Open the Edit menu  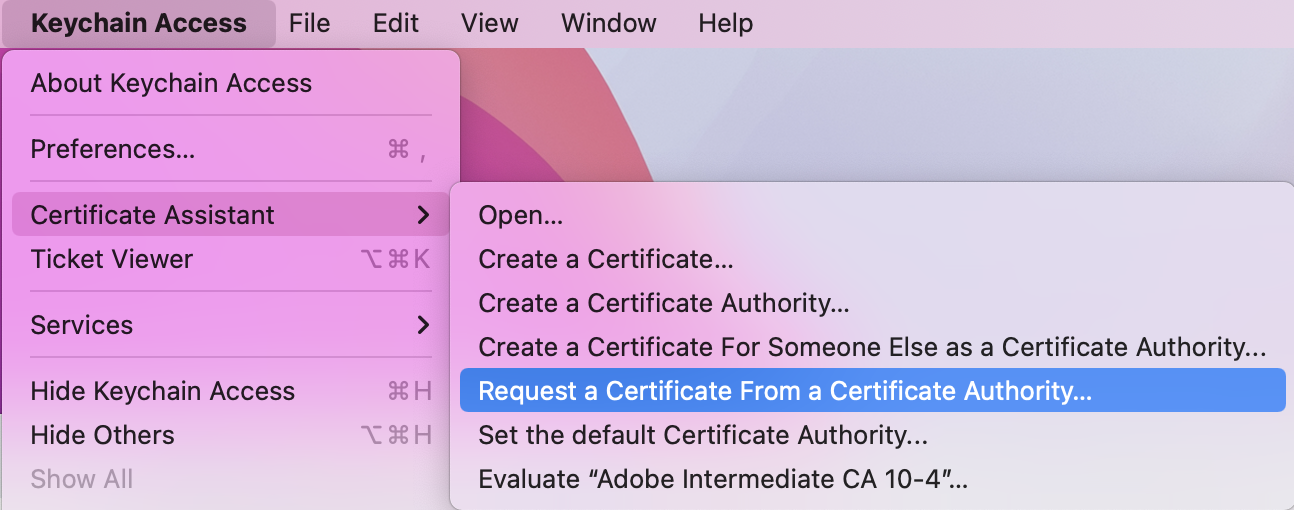[396, 23]
